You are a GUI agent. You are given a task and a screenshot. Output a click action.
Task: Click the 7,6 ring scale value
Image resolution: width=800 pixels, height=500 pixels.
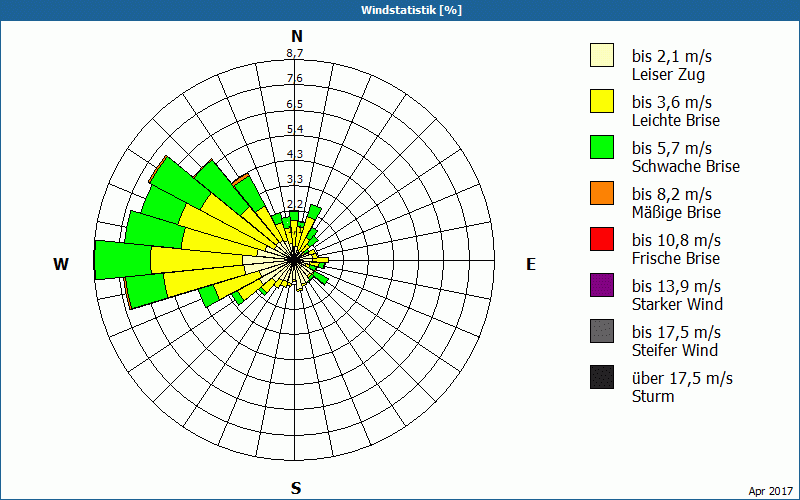point(295,78)
